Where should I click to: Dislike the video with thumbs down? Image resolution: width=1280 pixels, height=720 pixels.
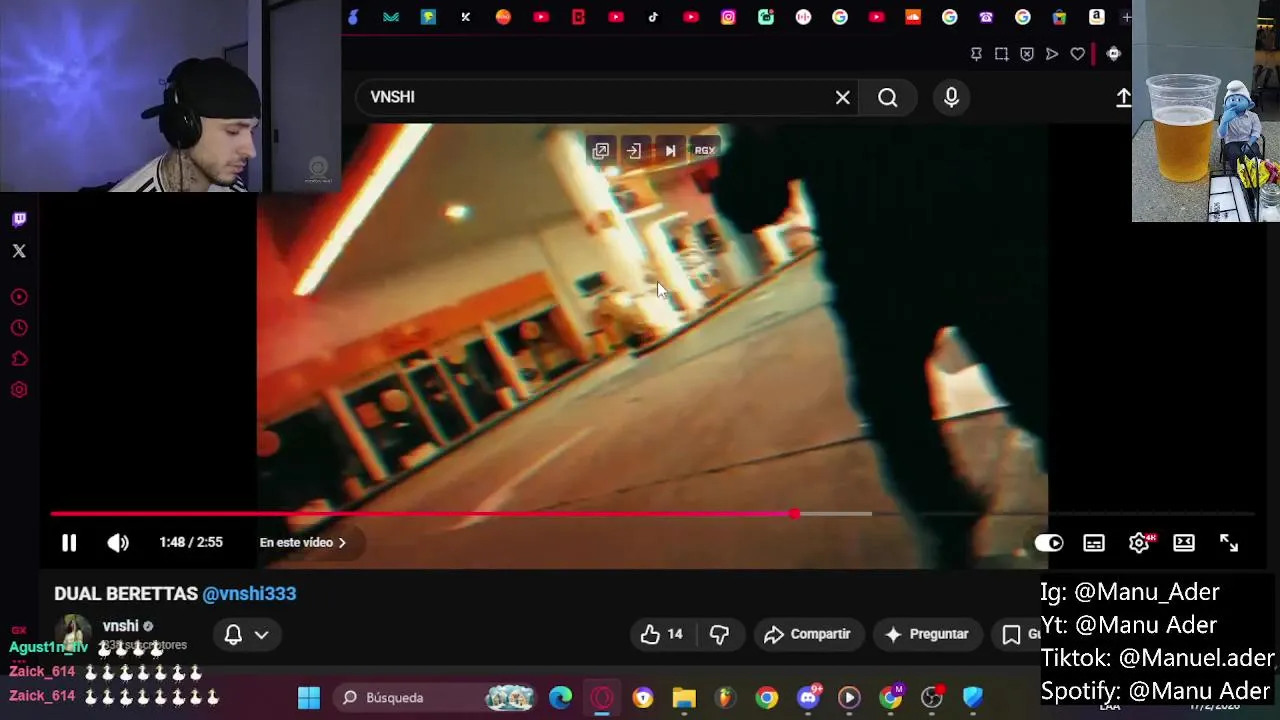click(719, 634)
